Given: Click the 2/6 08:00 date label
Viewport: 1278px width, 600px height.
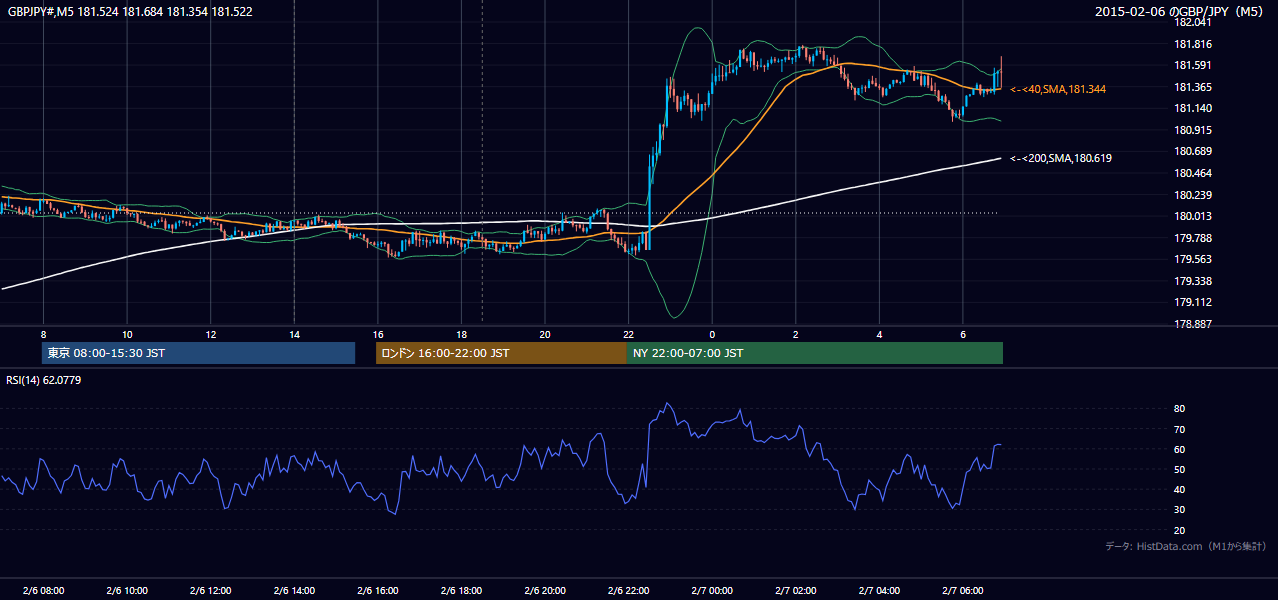Looking at the screenshot, I should pos(43,591).
